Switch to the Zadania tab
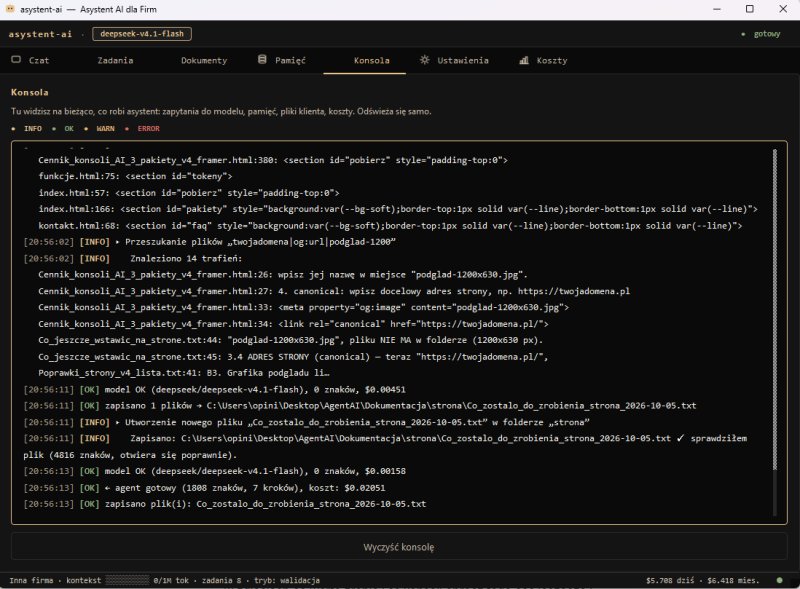 [115, 60]
